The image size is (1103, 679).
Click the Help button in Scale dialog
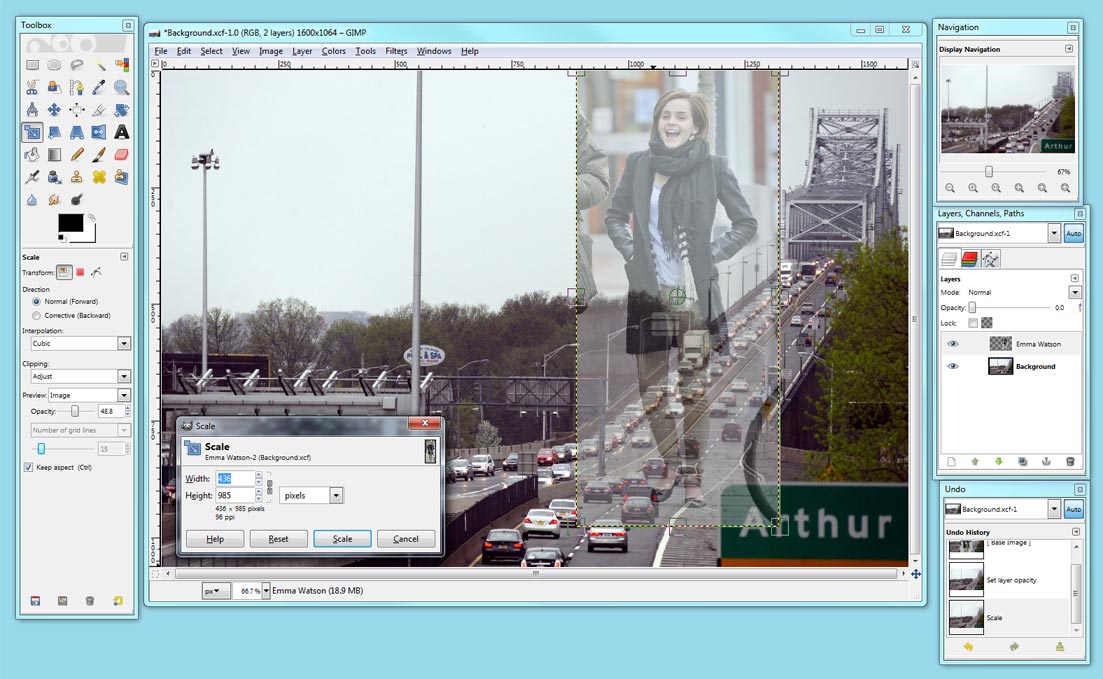[x=215, y=539]
